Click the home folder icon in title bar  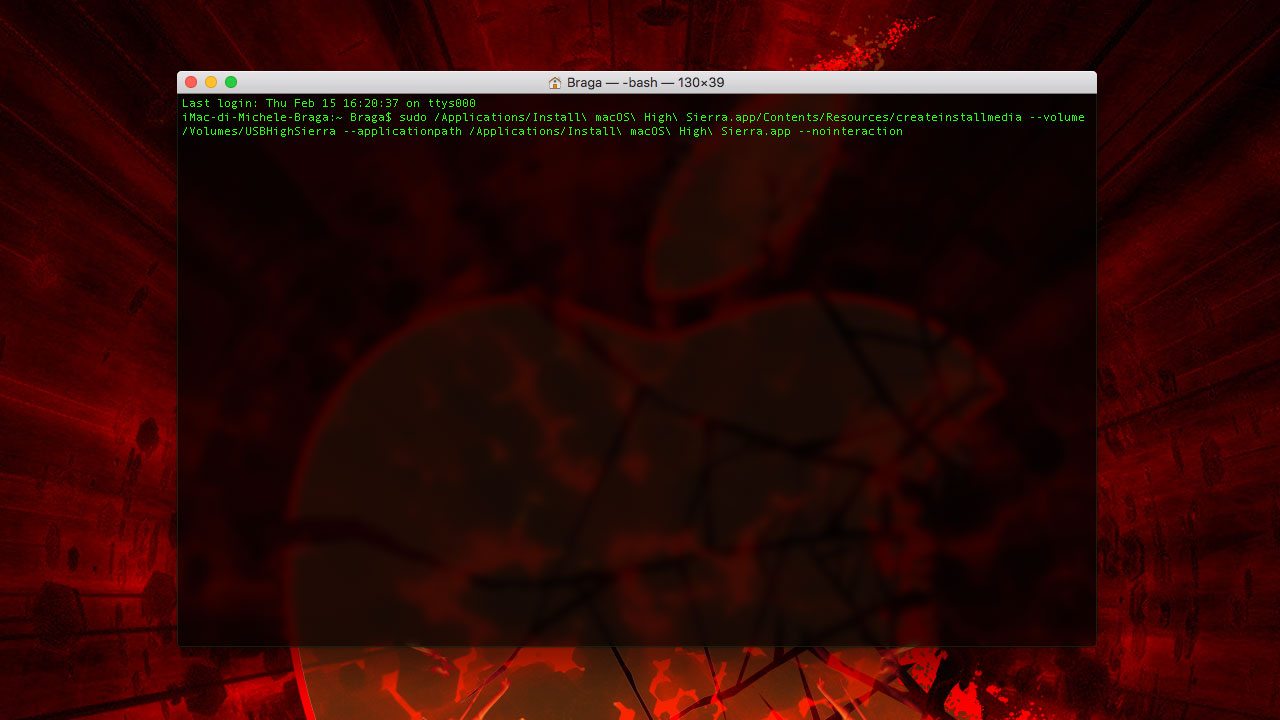pos(555,83)
